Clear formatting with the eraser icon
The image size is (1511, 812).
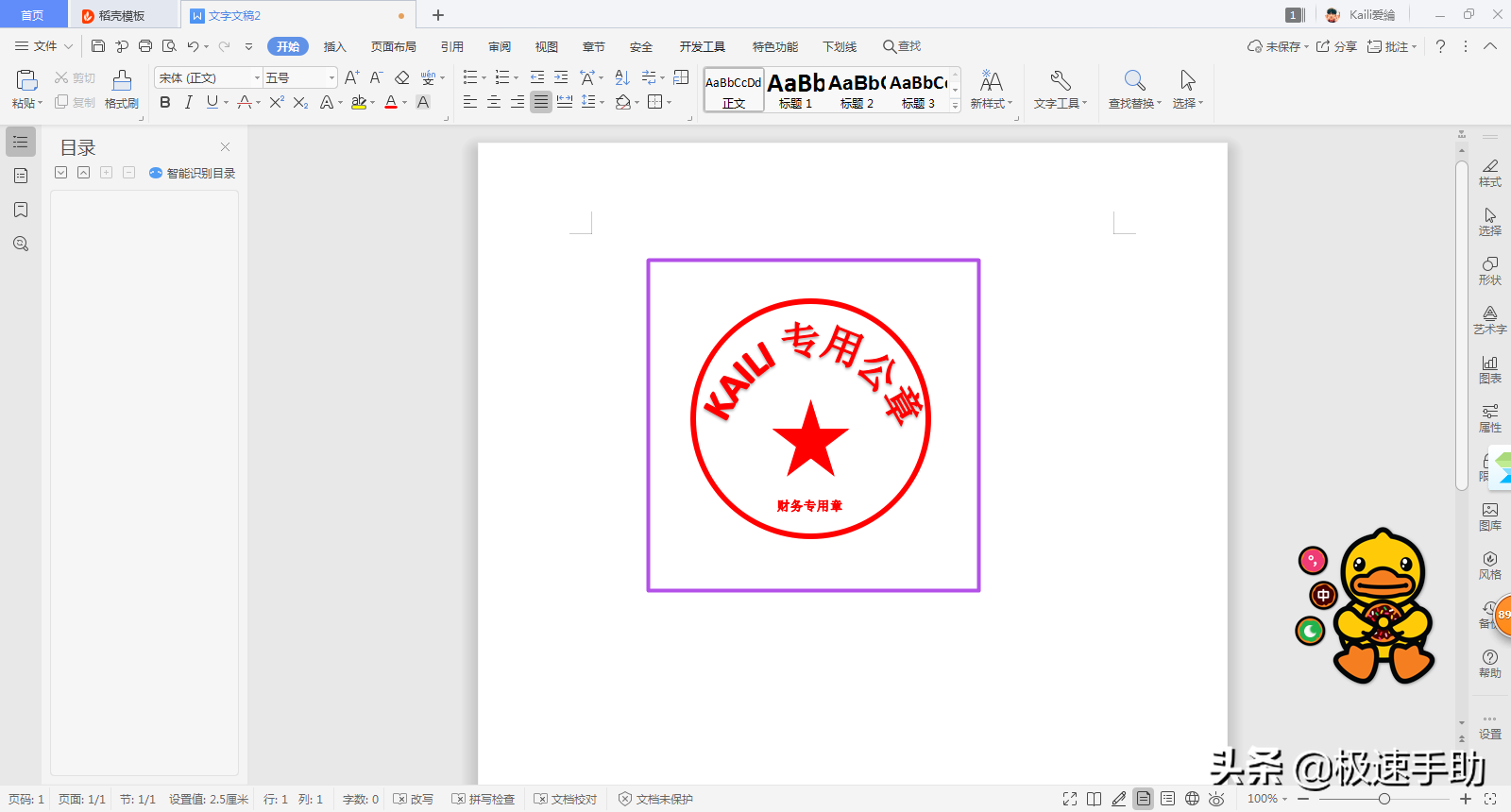point(401,77)
